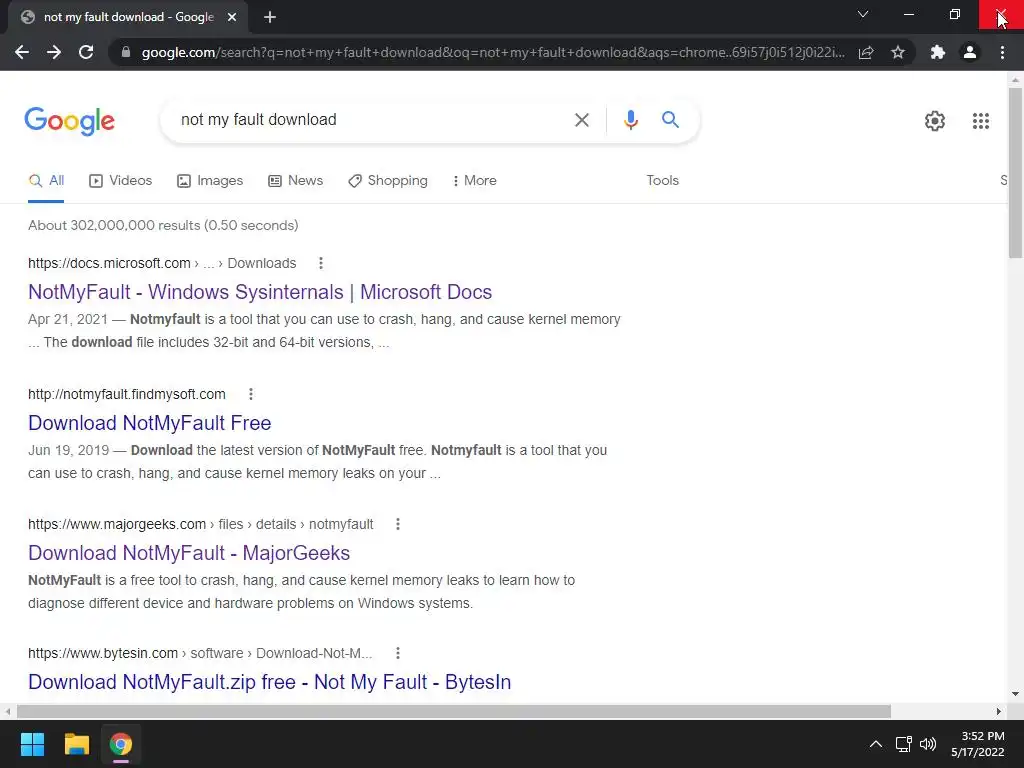Open volume control in the tray
Viewport: 1024px width, 768px height.
point(927,744)
